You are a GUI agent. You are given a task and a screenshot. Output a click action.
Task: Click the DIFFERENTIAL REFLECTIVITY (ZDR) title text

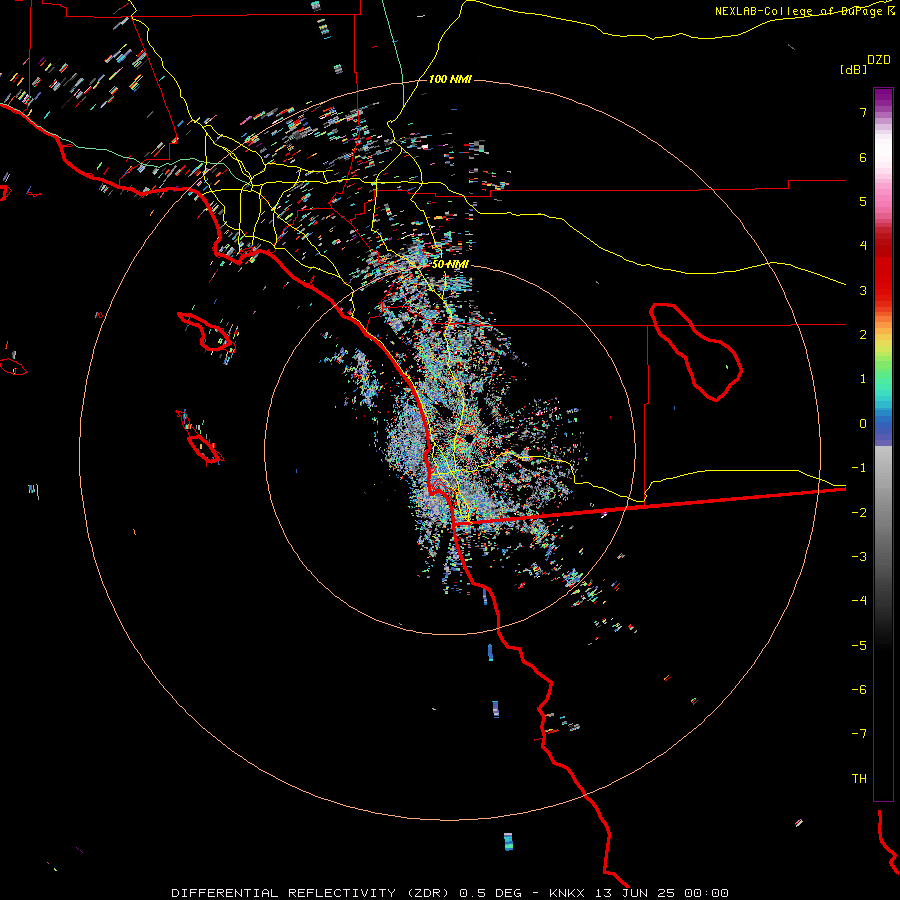coord(312,893)
